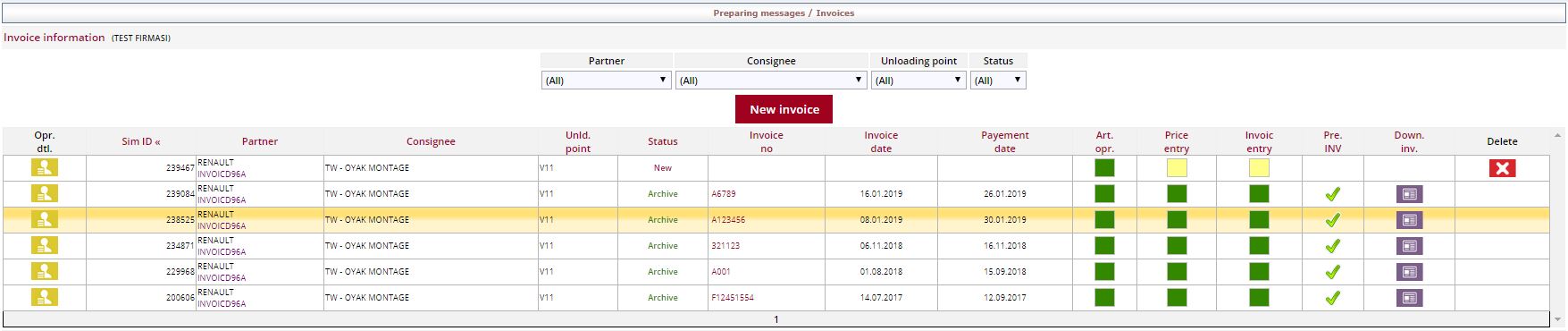Download invoice 321123

(x=1409, y=246)
